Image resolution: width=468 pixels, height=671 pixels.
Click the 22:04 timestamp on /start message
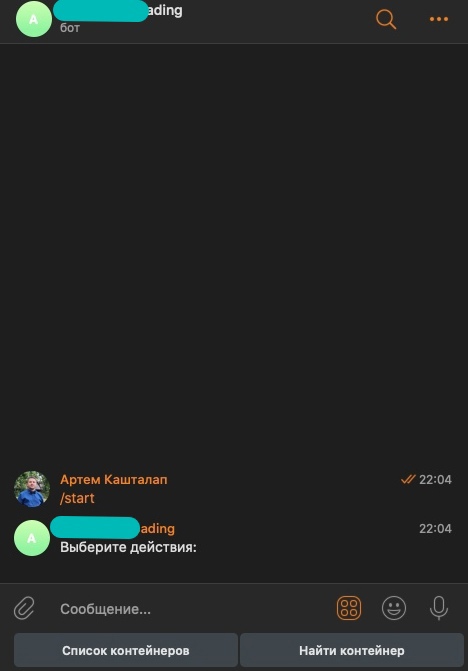(435, 480)
